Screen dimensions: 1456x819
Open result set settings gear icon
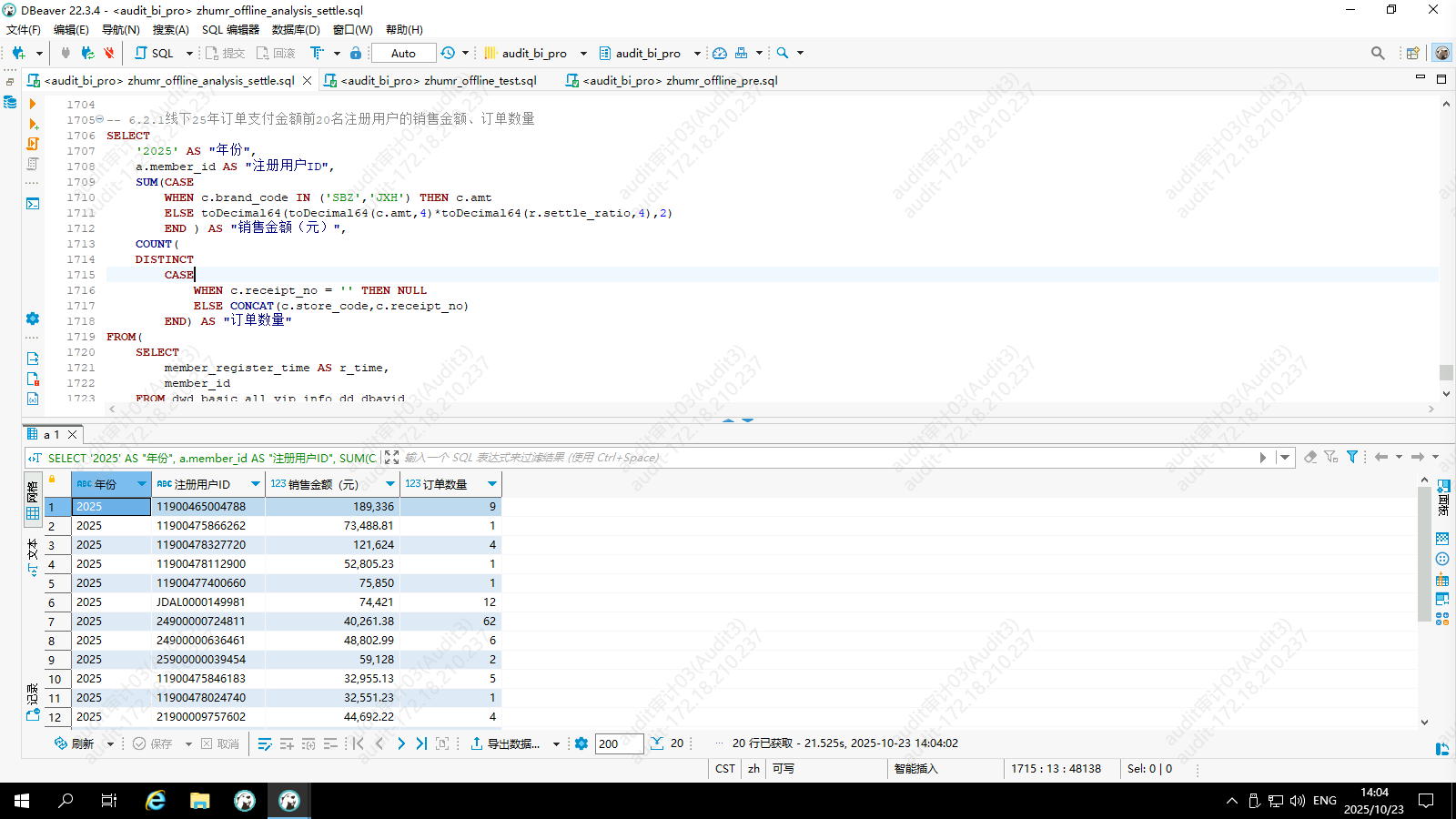click(x=581, y=744)
